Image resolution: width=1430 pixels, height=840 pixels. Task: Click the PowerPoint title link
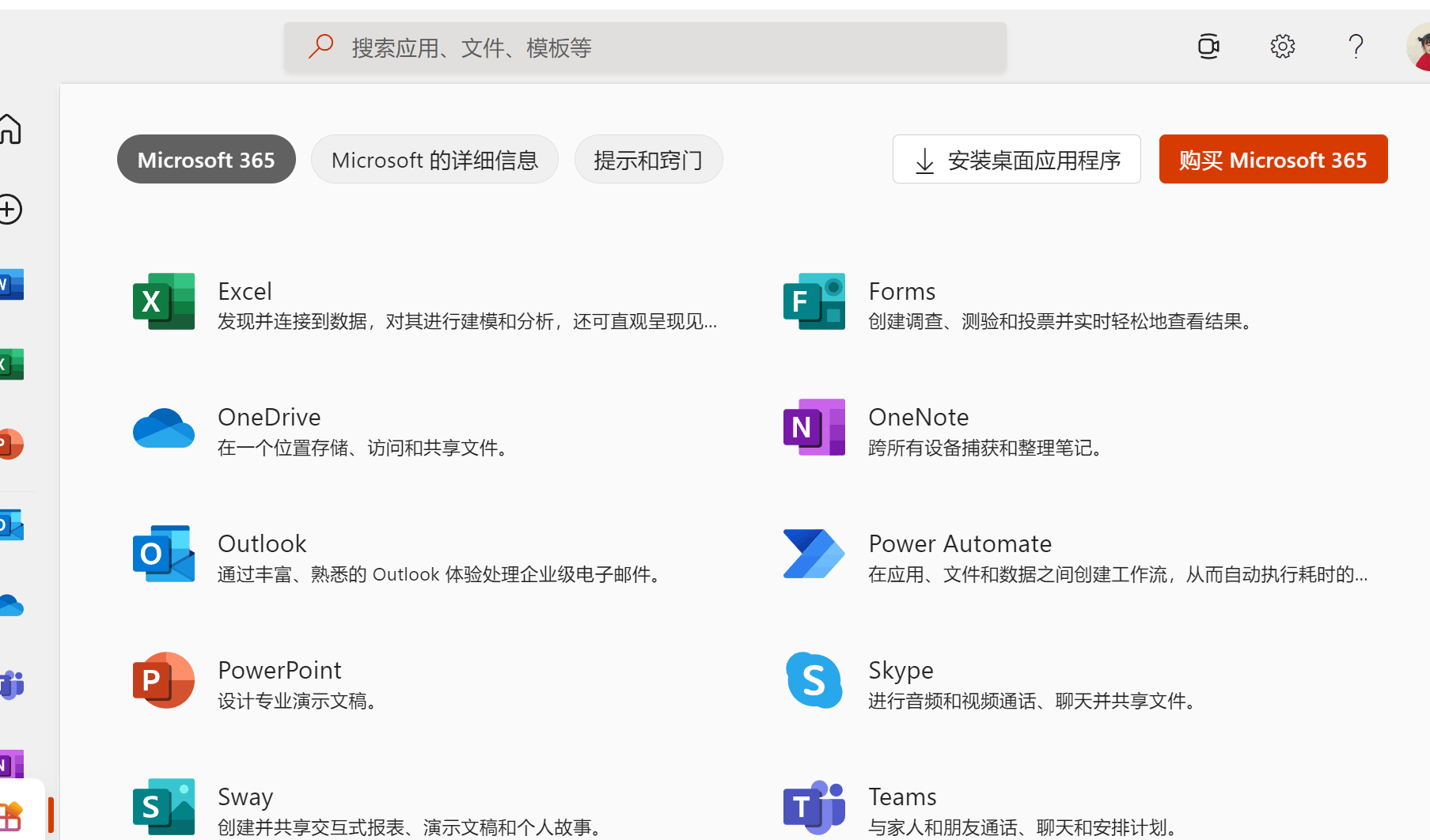[279, 670]
